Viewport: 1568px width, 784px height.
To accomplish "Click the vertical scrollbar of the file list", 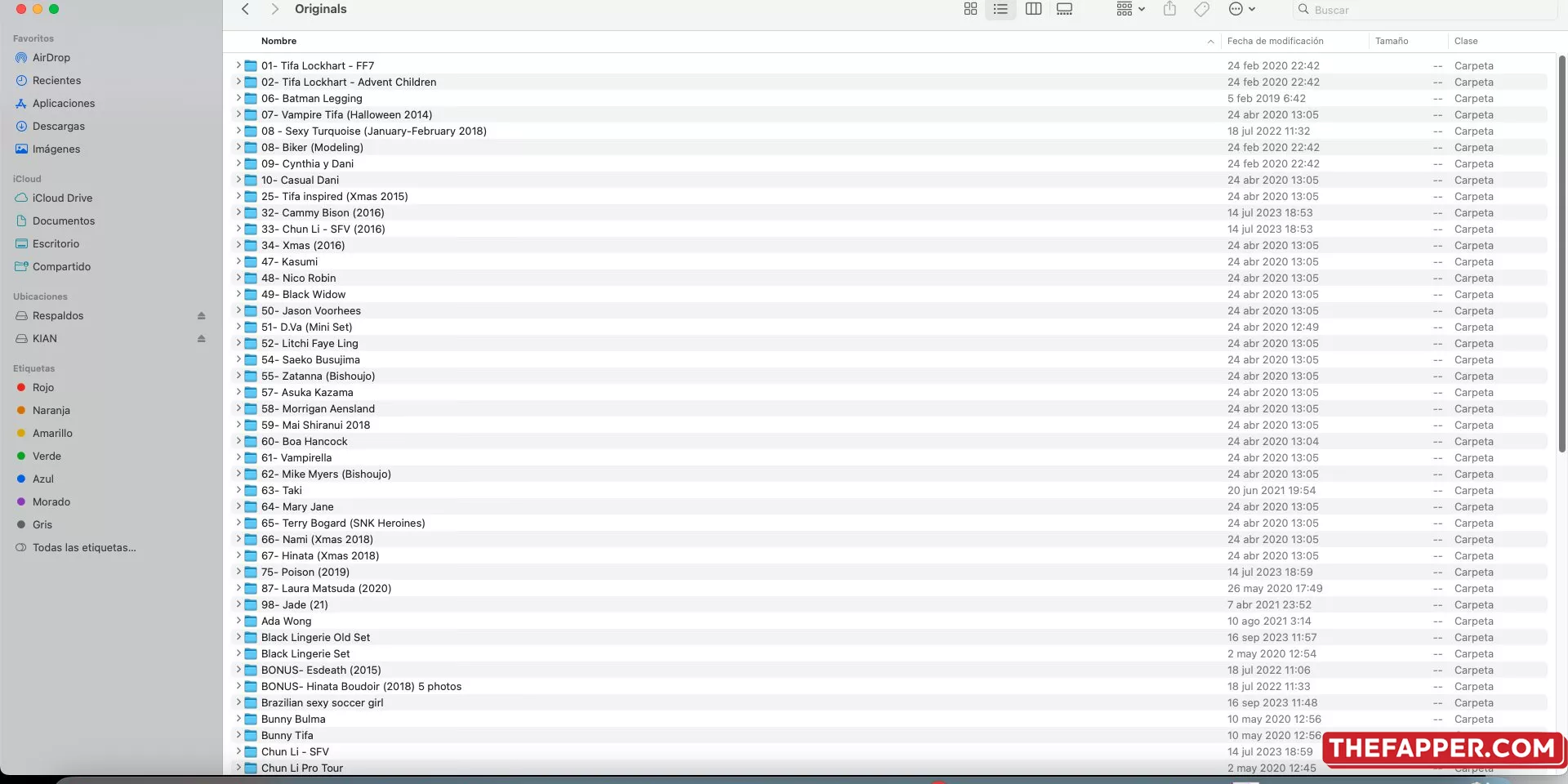I will pos(1561,253).
